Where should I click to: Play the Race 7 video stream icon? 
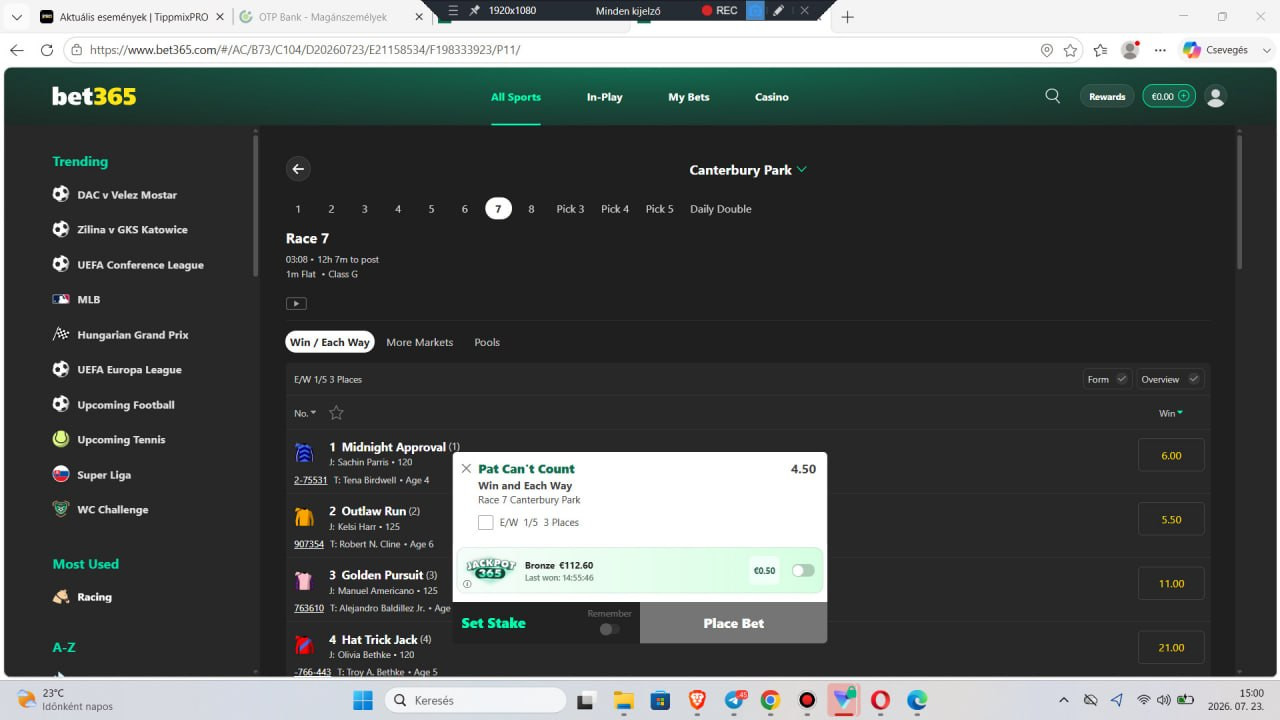click(x=296, y=303)
